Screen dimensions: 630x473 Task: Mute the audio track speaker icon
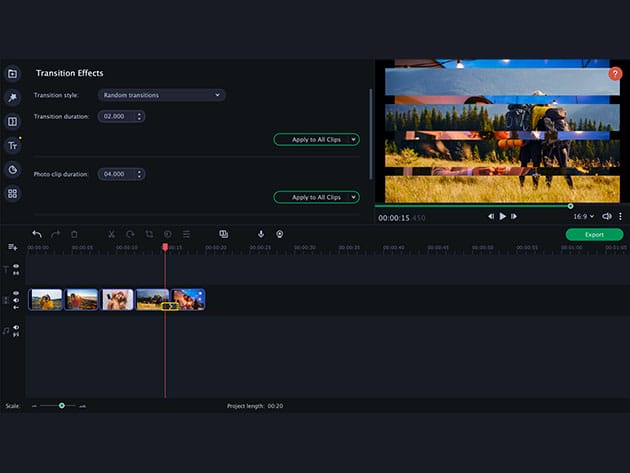click(x=16, y=327)
